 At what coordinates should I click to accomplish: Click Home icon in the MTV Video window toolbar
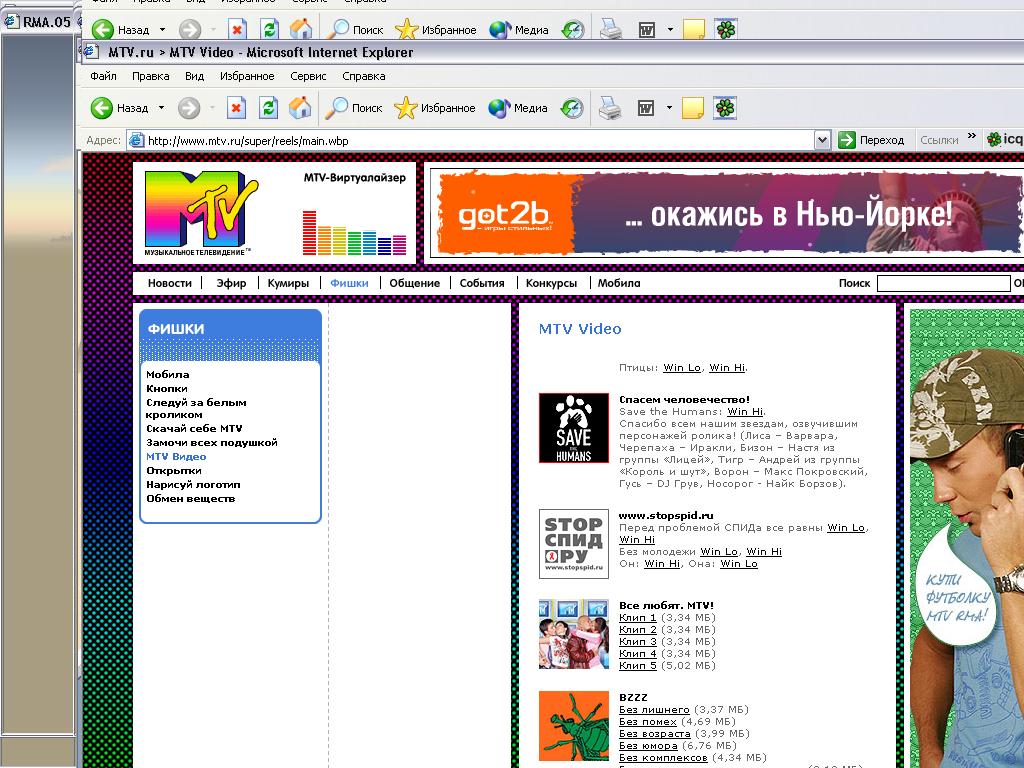point(299,108)
